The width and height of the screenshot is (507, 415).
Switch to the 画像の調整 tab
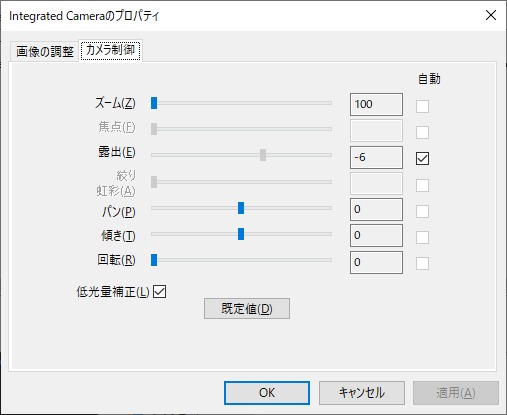pyautogui.click(x=45, y=51)
